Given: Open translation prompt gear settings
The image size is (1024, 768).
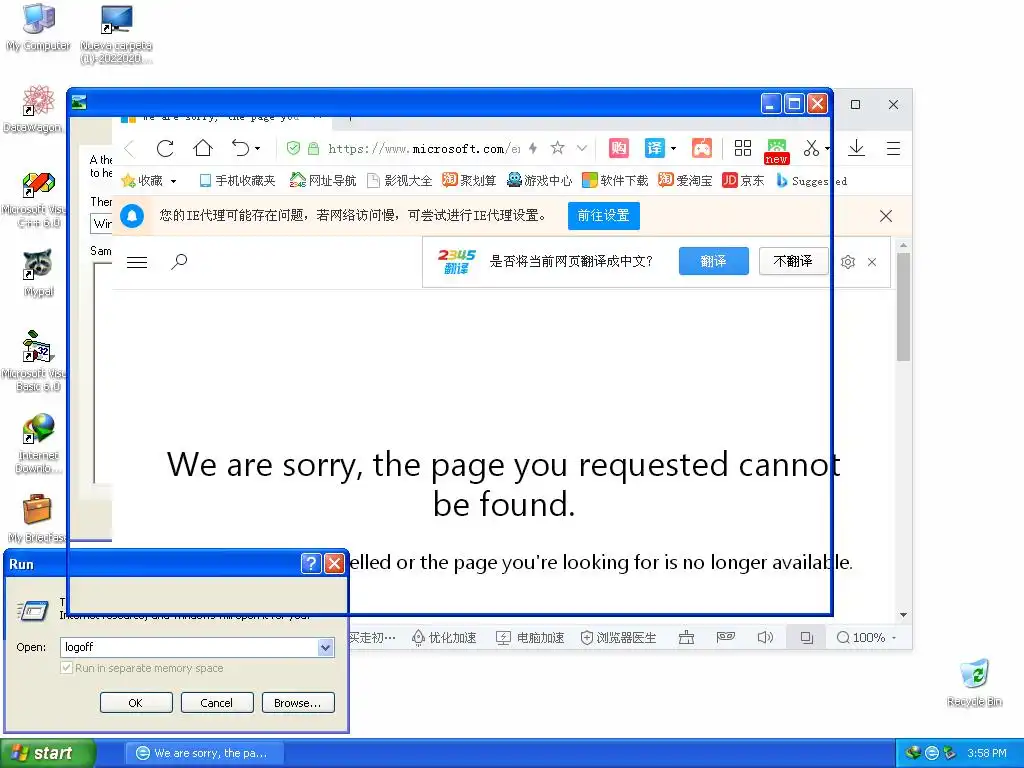Looking at the screenshot, I should click(x=848, y=262).
